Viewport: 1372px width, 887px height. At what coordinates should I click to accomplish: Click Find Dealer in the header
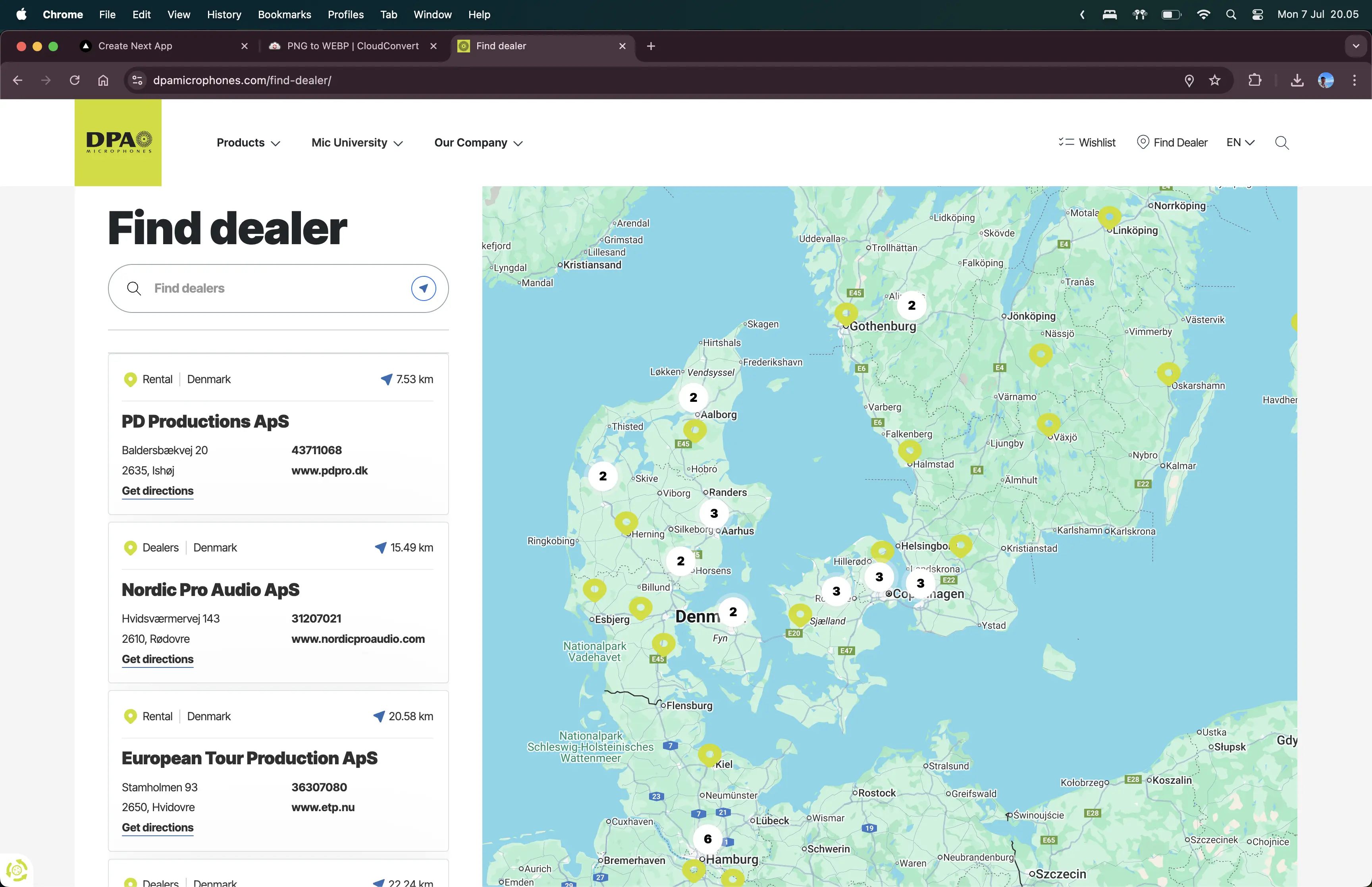pos(1172,142)
